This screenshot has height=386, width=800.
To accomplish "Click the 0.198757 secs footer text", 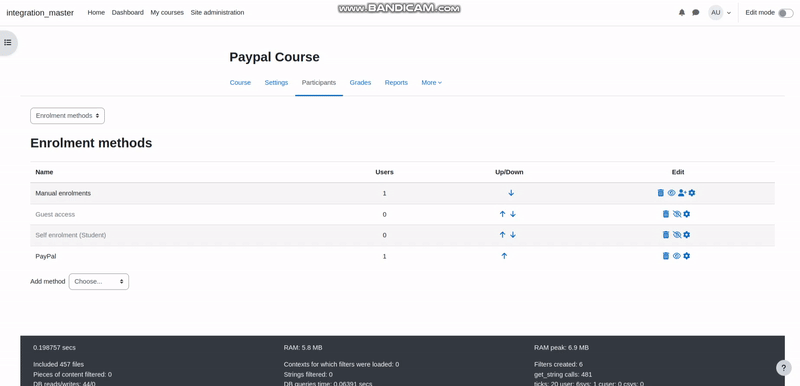I will pos(55,348).
